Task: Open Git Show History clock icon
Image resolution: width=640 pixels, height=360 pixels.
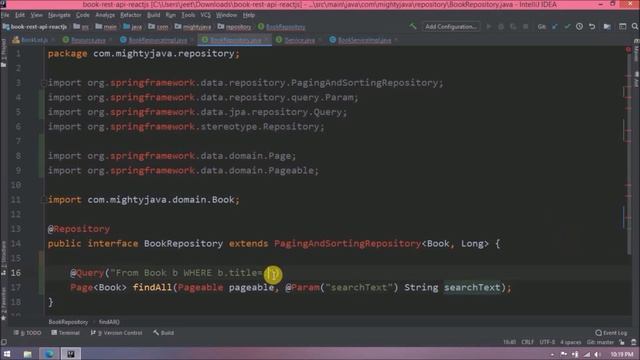Action: pyautogui.click(x=579, y=27)
